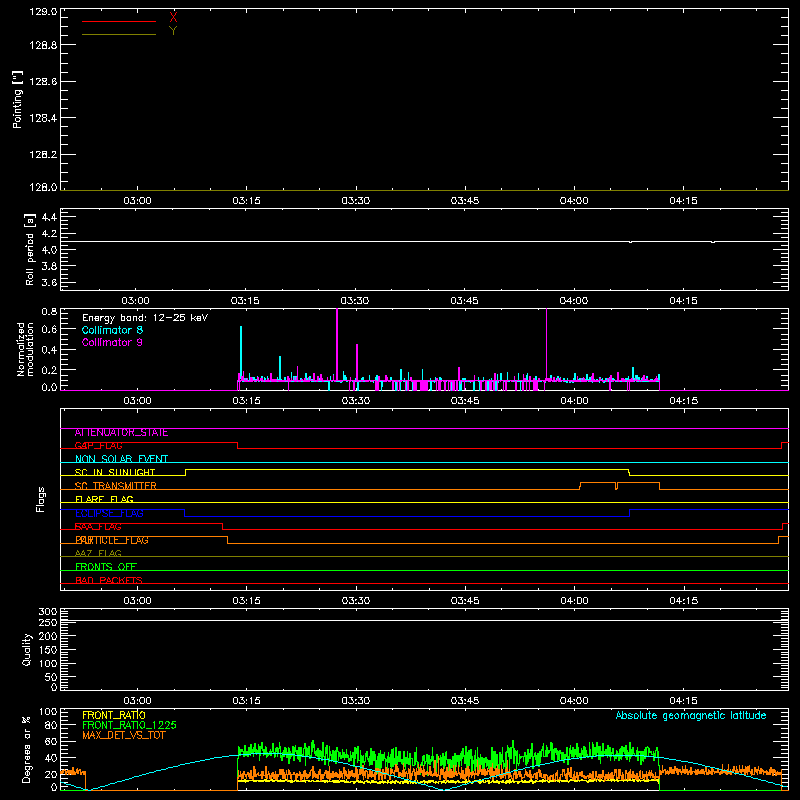The height and width of the screenshot is (800, 800).
Task: Click the NON_SOLAR_EVENT flag label
Action: tap(121, 459)
